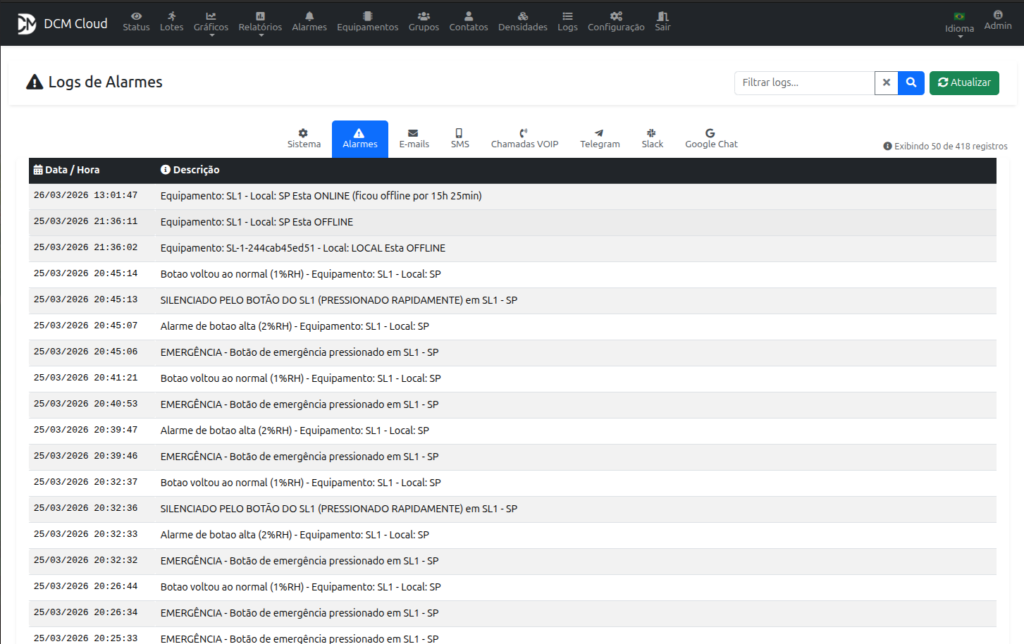Screen dimensions: 1024x644
Task: Switch to the Sistema logs tab
Action: (x=304, y=138)
